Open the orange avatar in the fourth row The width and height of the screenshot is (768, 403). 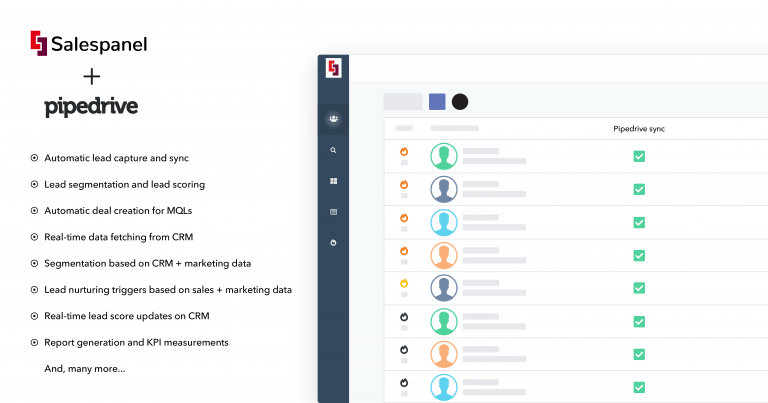[444, 256]
